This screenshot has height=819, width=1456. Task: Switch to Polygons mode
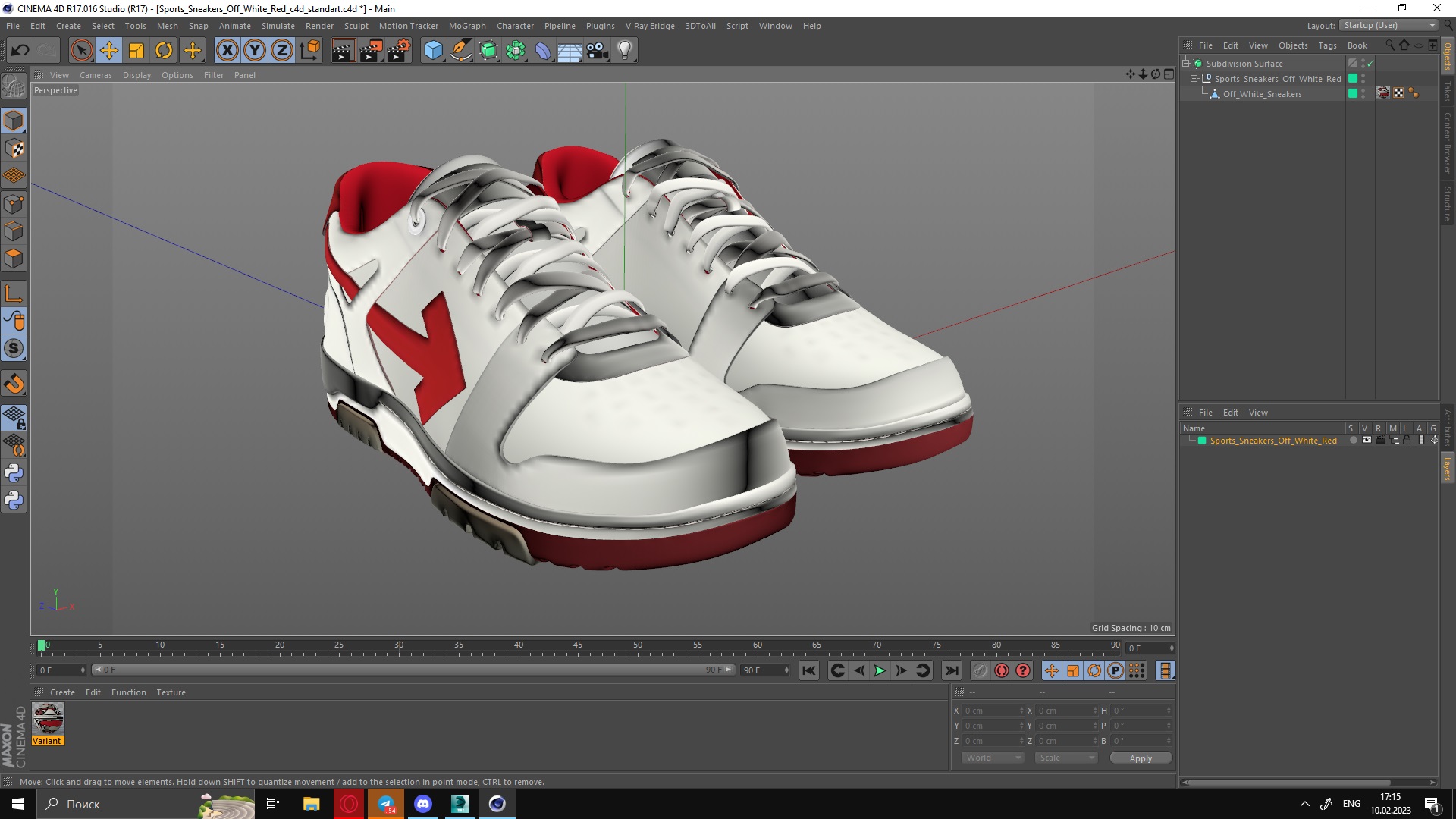[14, 259]
